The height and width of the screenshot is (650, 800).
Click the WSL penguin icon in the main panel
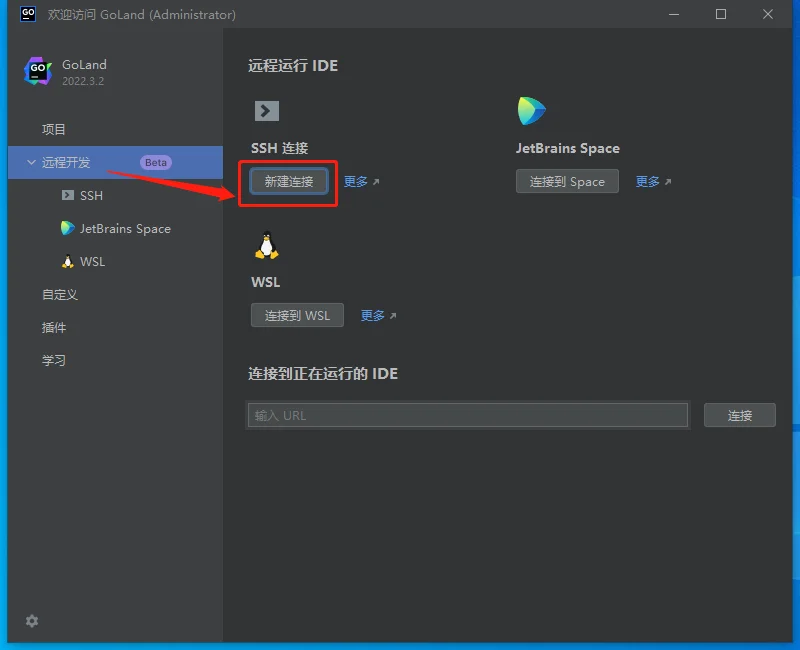[266, 245]
